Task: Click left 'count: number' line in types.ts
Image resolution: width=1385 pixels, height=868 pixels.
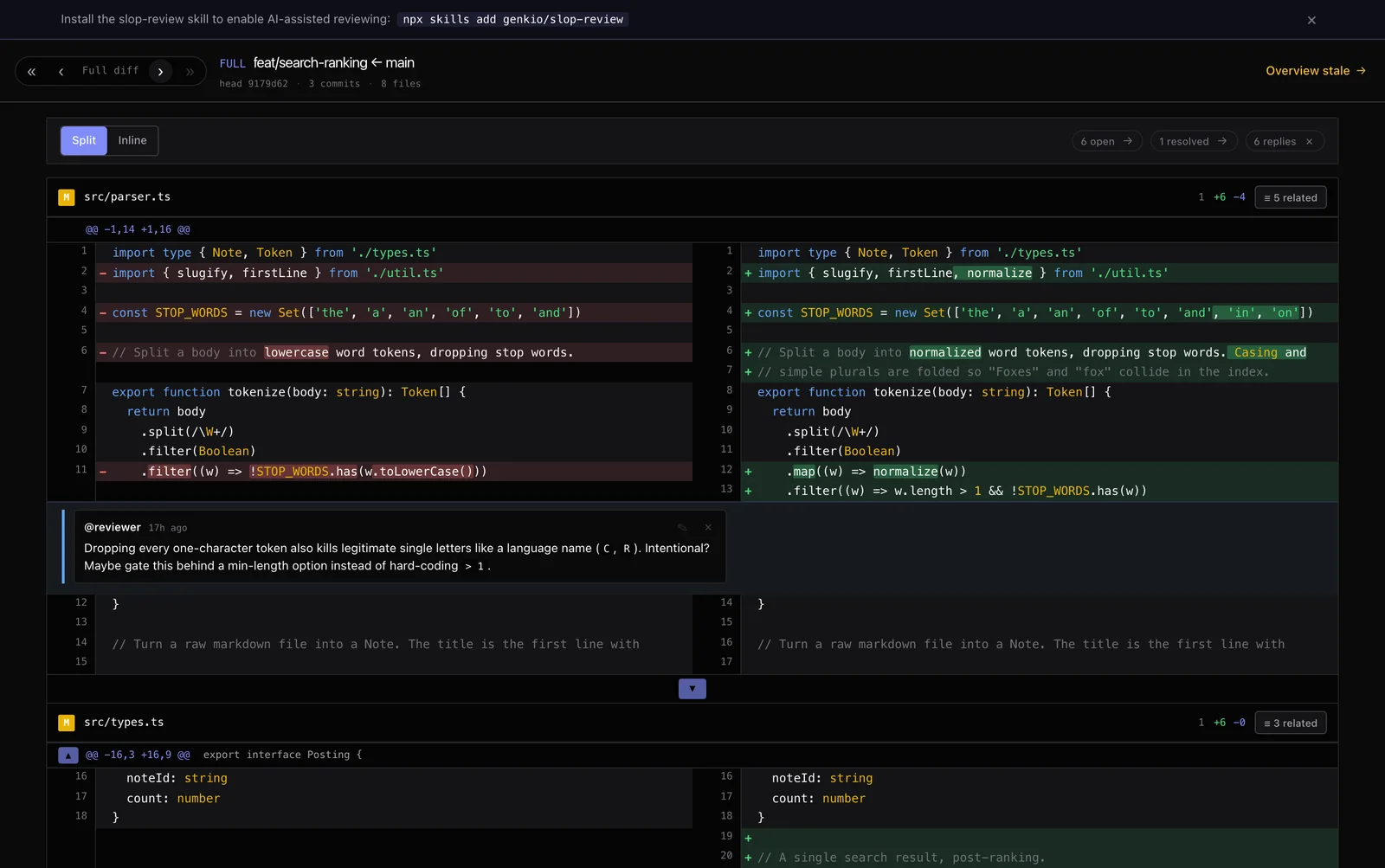Action: [394, 798]
